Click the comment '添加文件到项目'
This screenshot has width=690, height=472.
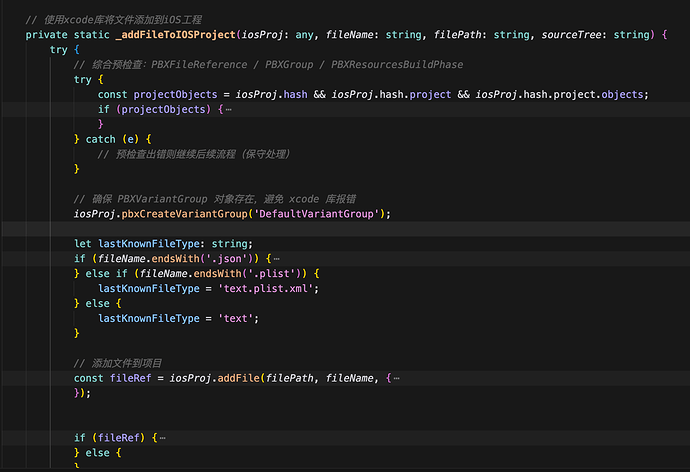pos(118,364)
